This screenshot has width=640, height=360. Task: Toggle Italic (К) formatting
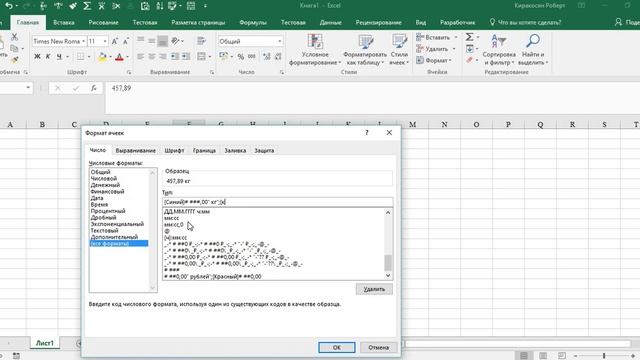pyautogui.click(x=48, y=56)
